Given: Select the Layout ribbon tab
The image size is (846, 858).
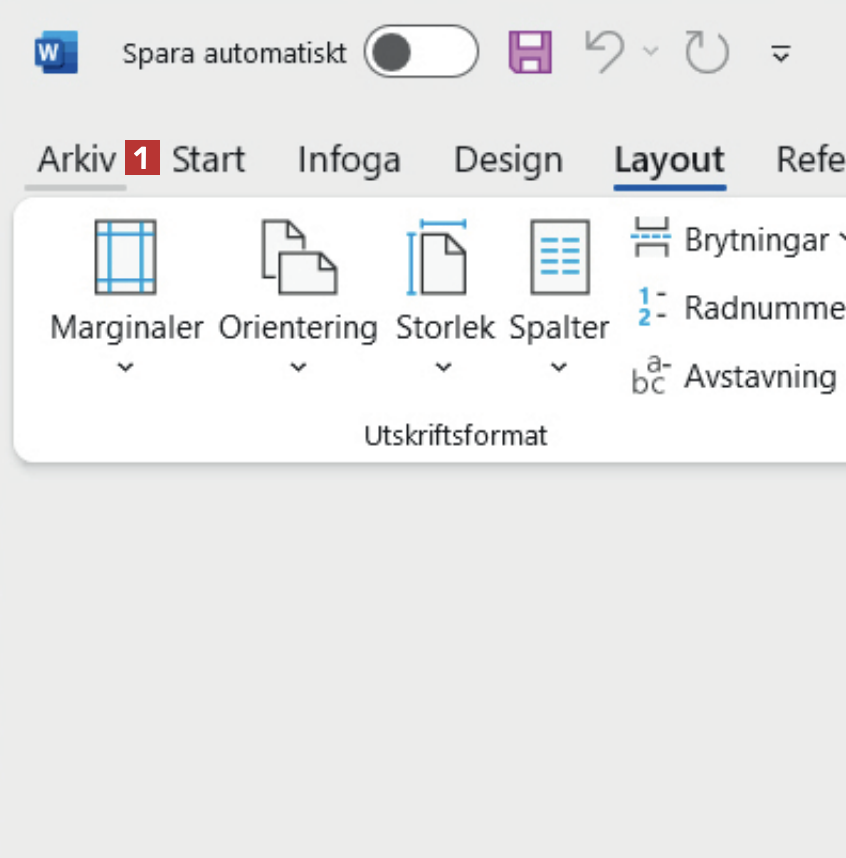Looking at the screenshot, I should click(x=669, y=160).
